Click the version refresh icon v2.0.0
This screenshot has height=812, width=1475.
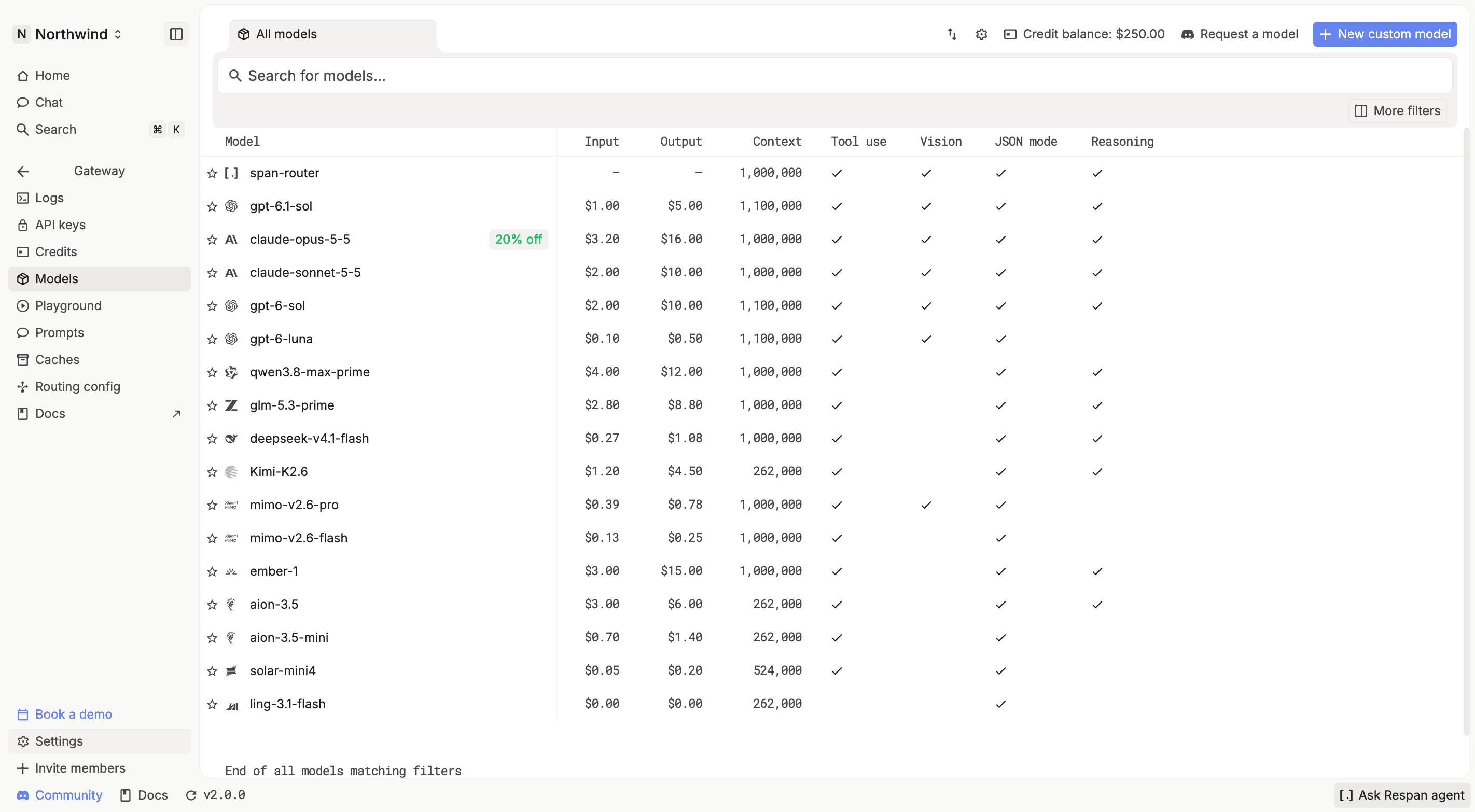[191, 795]
